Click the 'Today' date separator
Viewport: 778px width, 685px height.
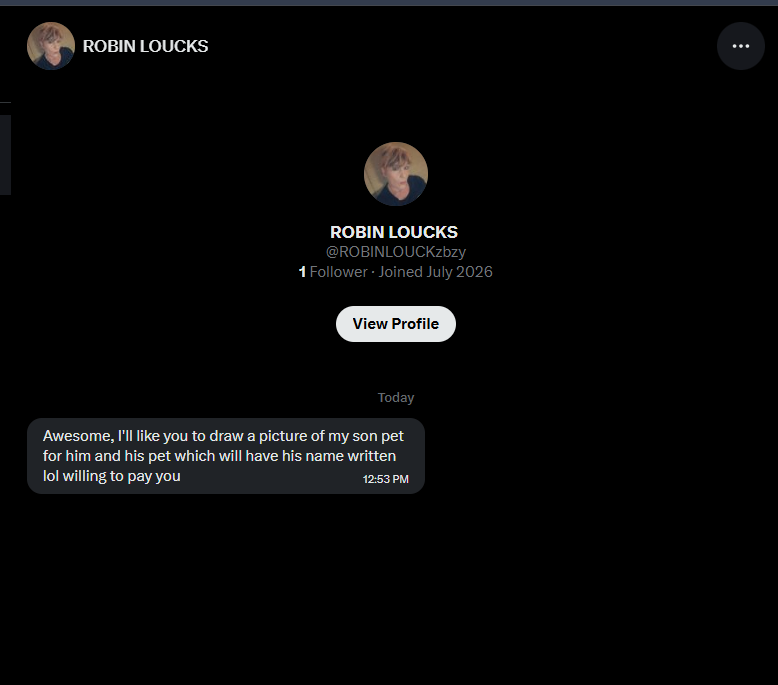click(395, 398)
